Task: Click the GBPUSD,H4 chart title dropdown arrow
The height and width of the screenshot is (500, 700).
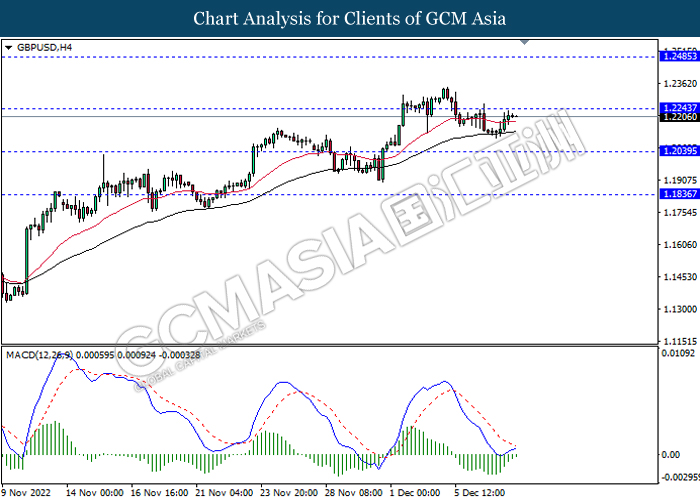Action: point(8,48)
